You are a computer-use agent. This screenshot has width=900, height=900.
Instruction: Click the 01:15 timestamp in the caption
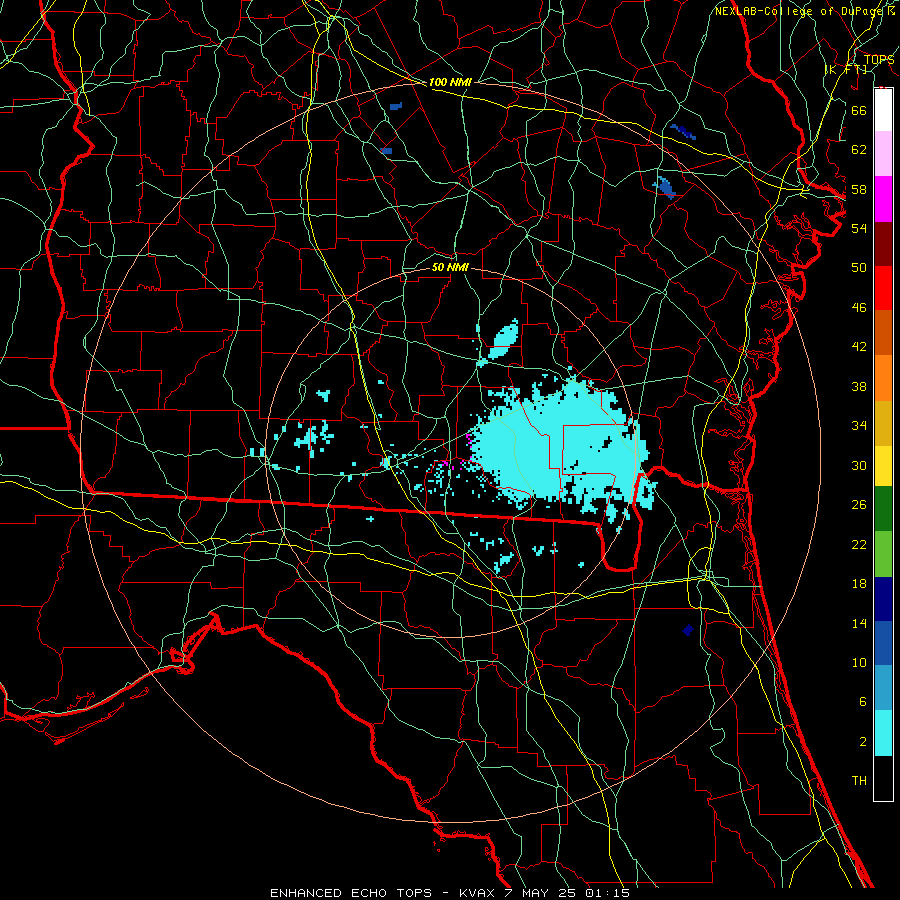[x=607, y=893]
